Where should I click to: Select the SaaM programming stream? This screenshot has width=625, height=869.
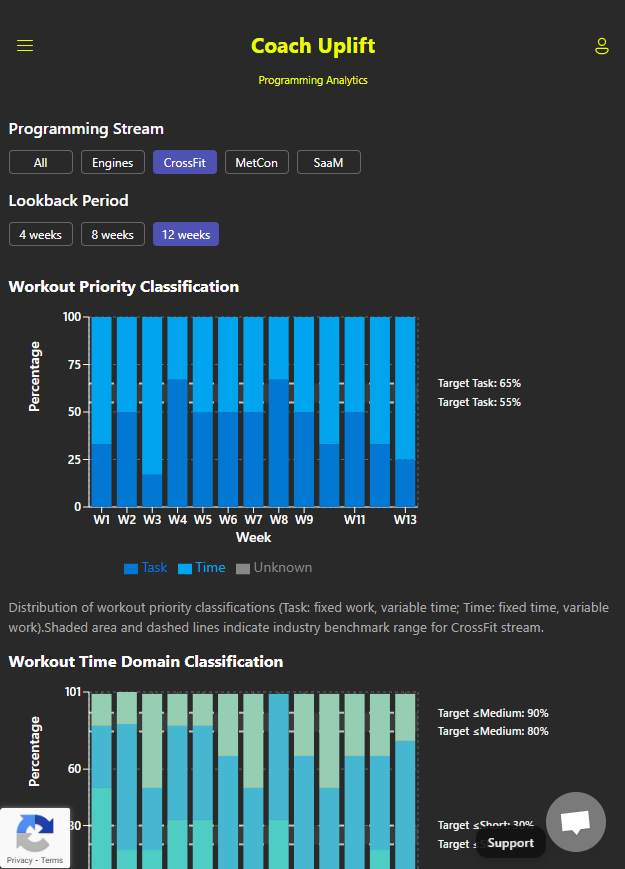329,162
